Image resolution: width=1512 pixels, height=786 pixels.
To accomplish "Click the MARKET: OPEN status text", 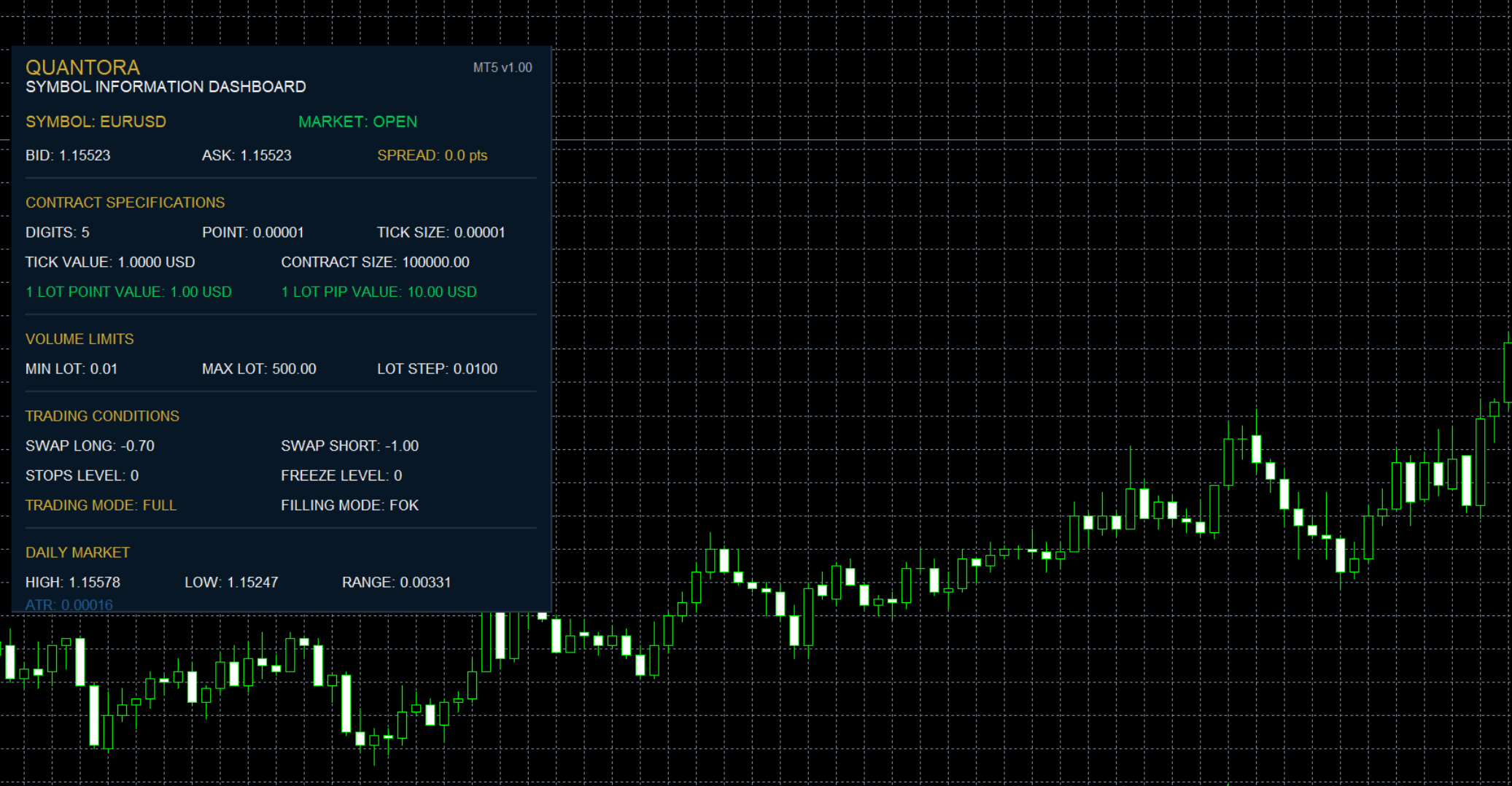I will (357, 122).
